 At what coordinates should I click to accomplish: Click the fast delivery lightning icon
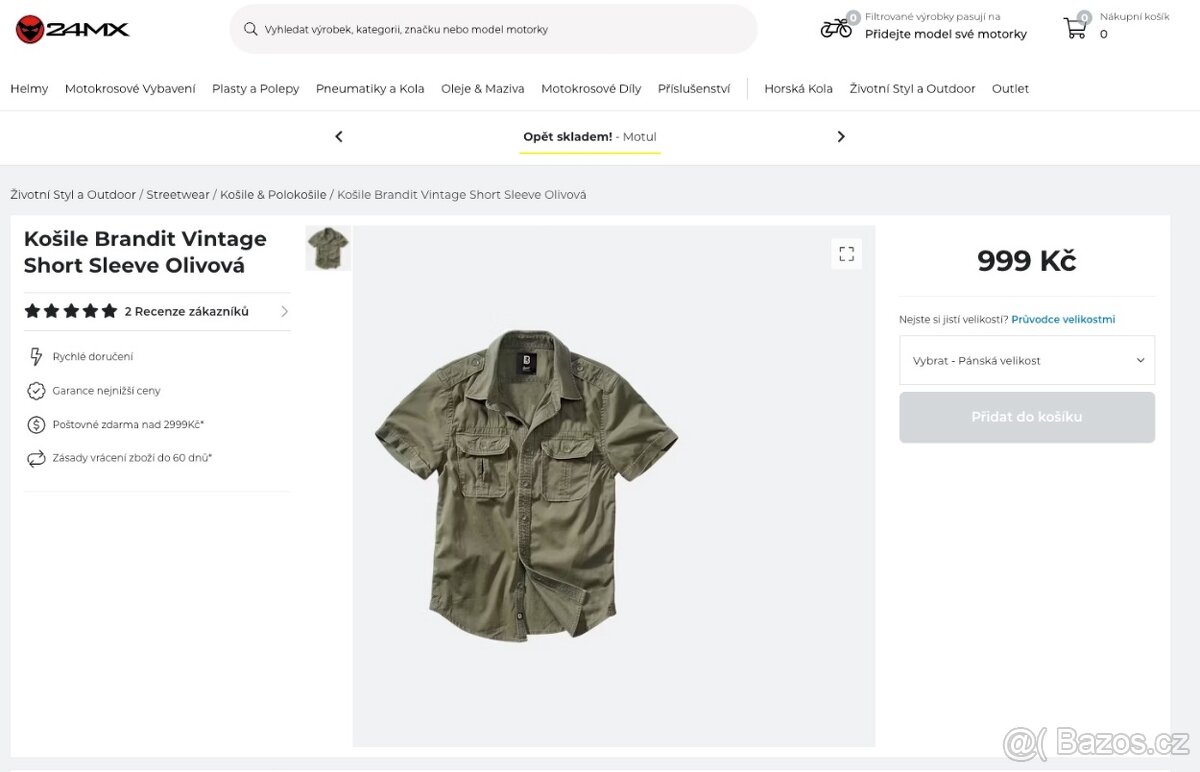click(36, 357)
